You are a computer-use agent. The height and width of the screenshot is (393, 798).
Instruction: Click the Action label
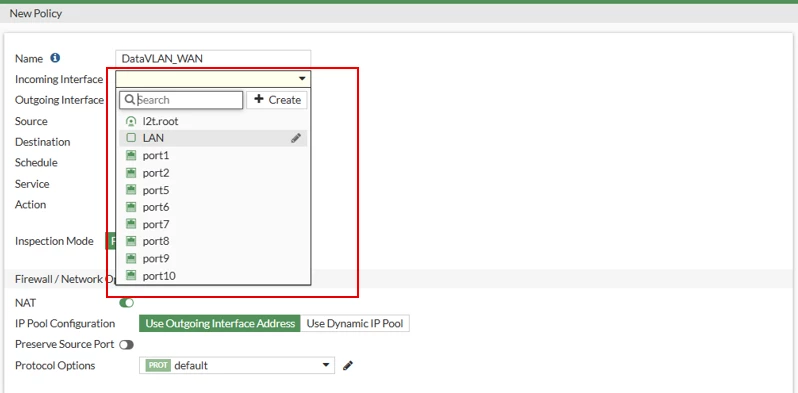click(31, 204)
